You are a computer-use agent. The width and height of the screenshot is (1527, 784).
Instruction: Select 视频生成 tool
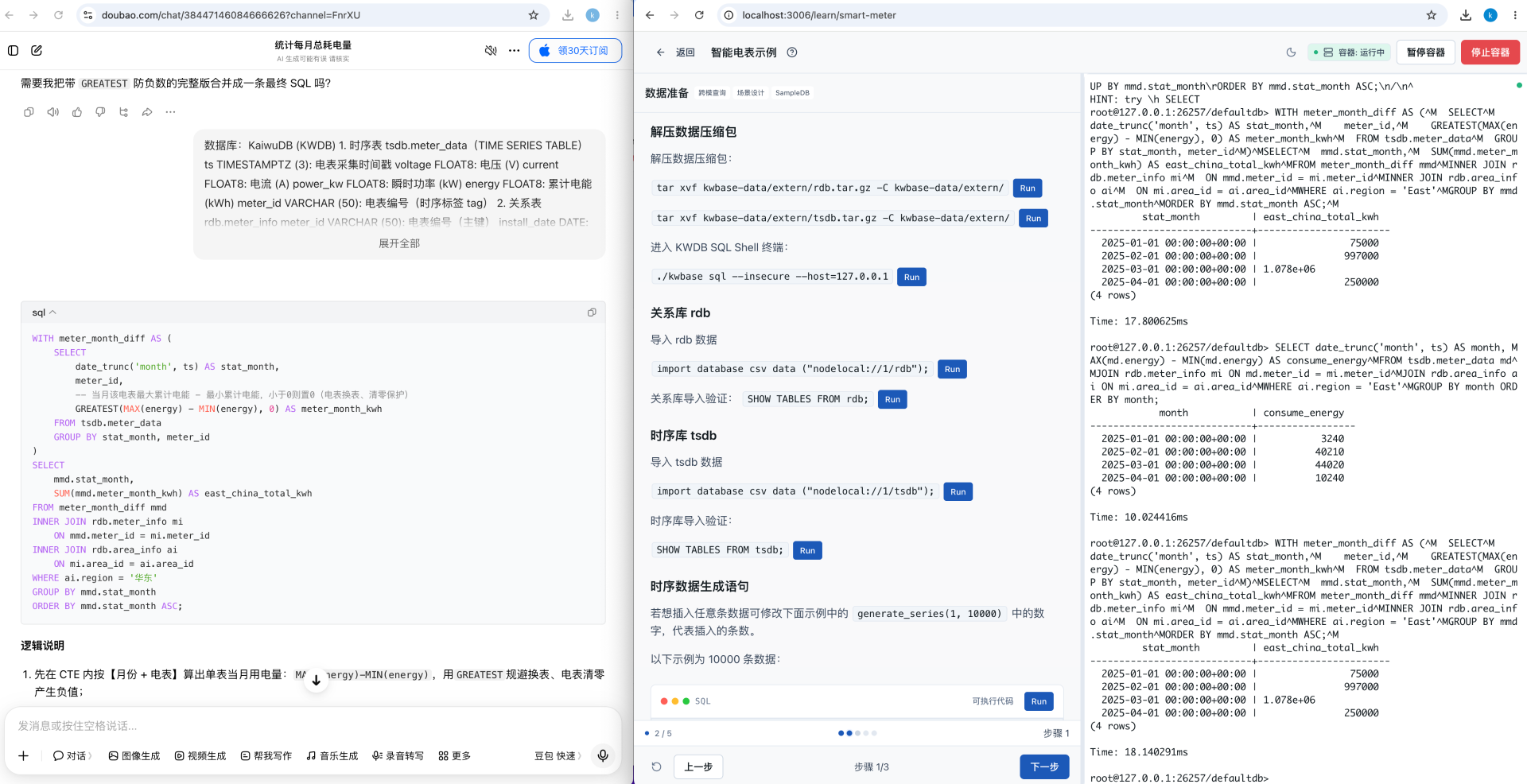click(200, 756)
